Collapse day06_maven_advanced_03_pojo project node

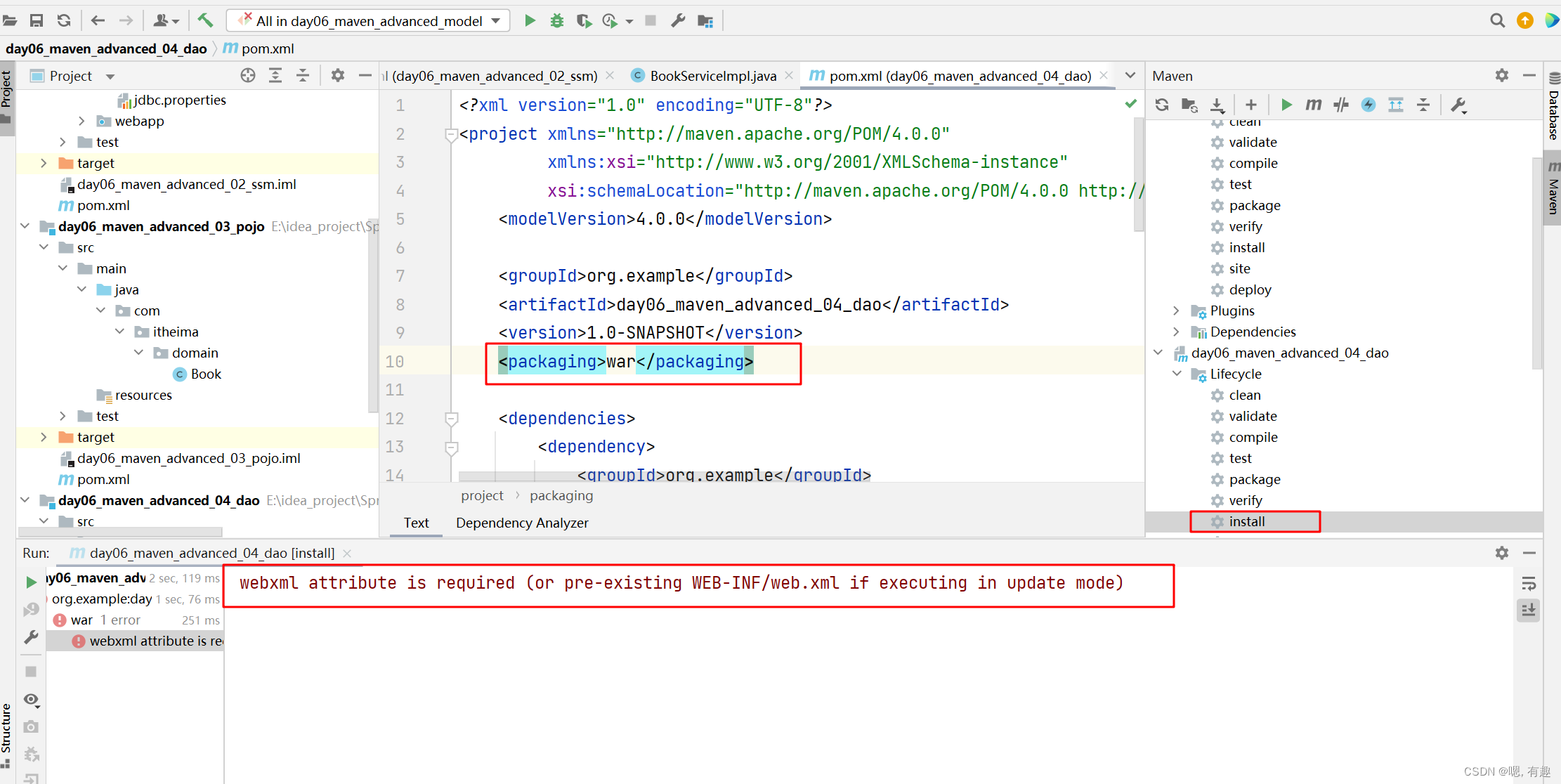(x=25, y=226)
